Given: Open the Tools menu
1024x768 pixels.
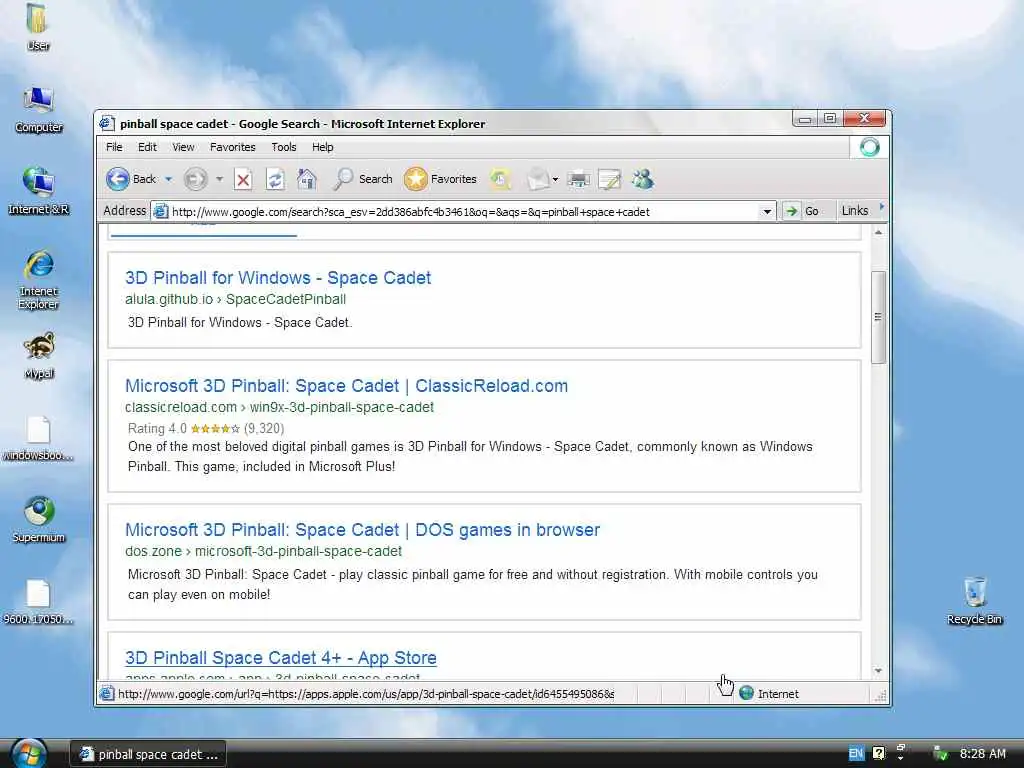Looking at the screenshot, I should [x=283, y=147].
